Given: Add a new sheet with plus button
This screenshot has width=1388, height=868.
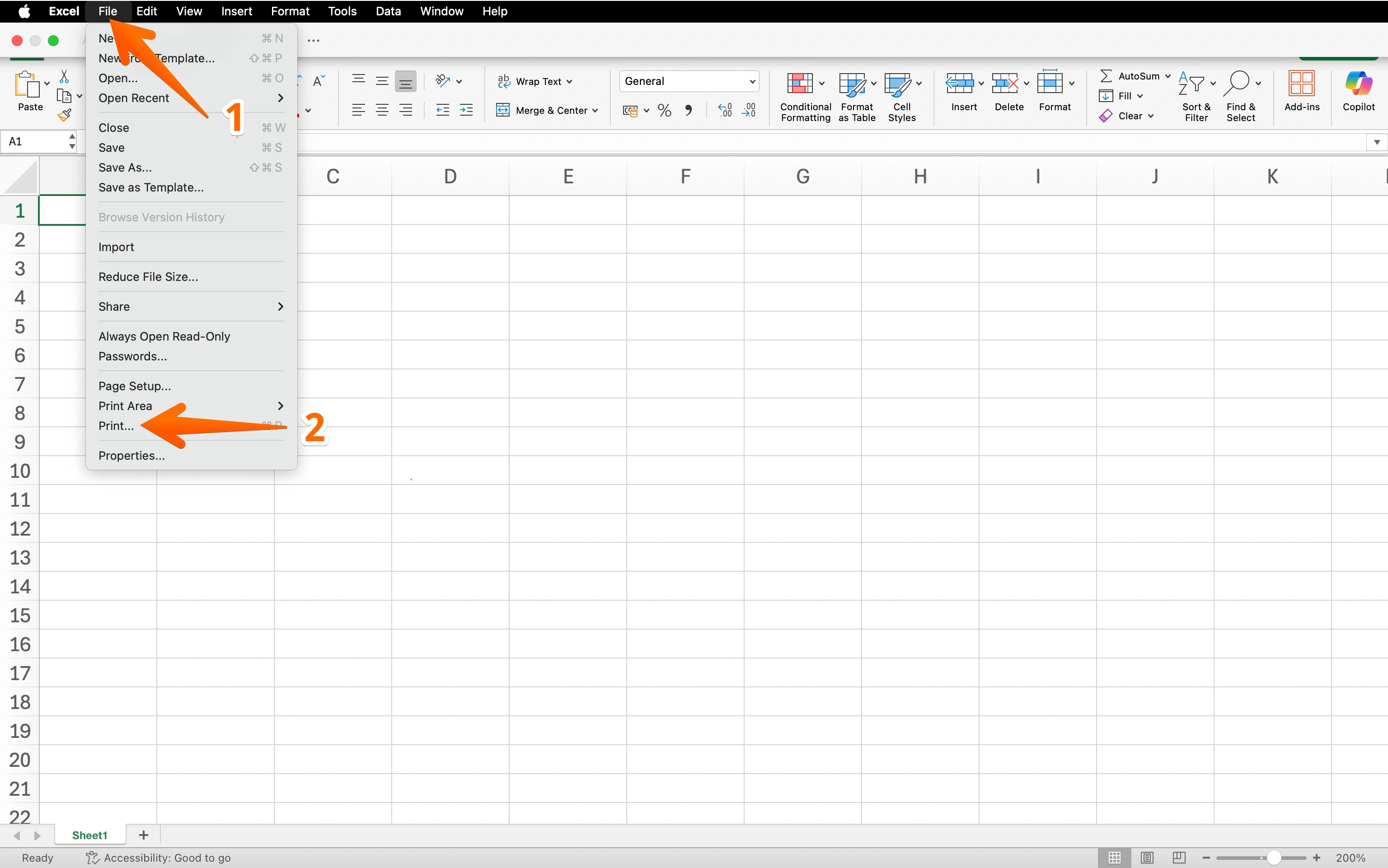Looking at the screenshot, I should point(144,835).
